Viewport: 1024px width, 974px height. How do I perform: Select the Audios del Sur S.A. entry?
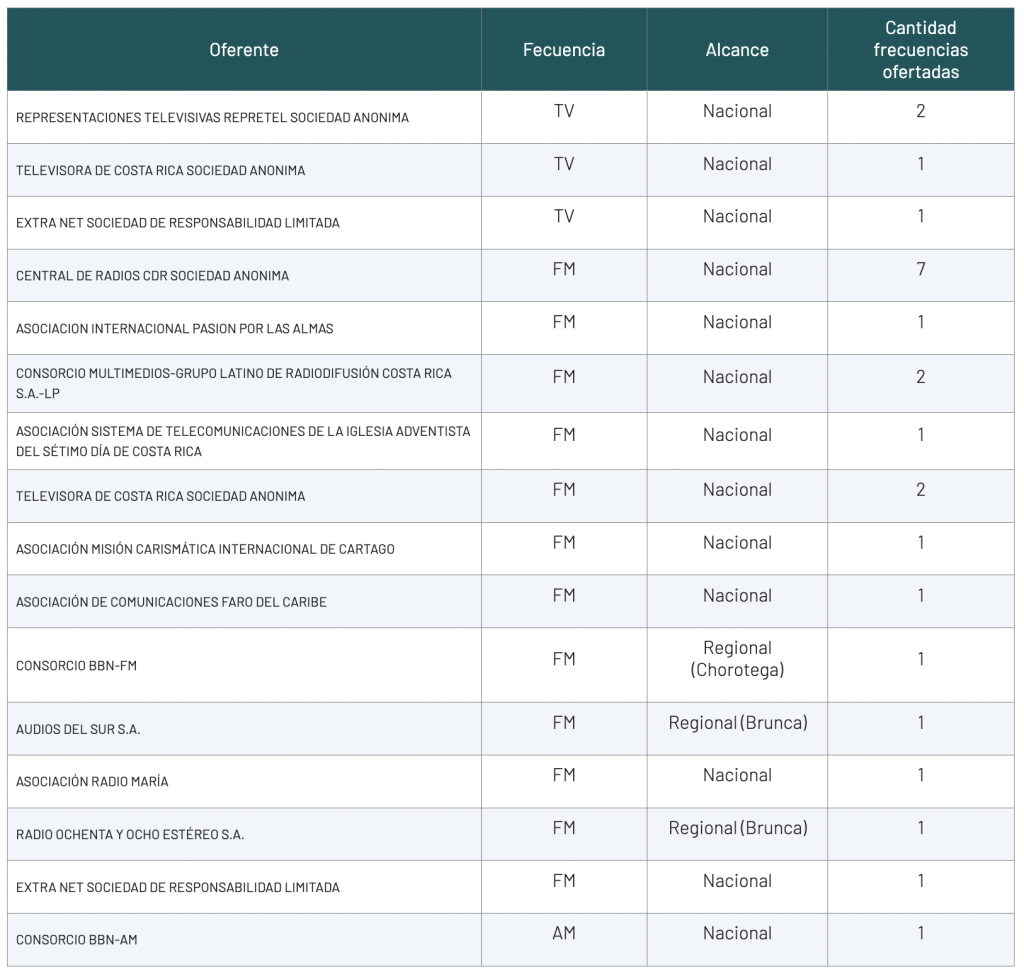[78, 730]
